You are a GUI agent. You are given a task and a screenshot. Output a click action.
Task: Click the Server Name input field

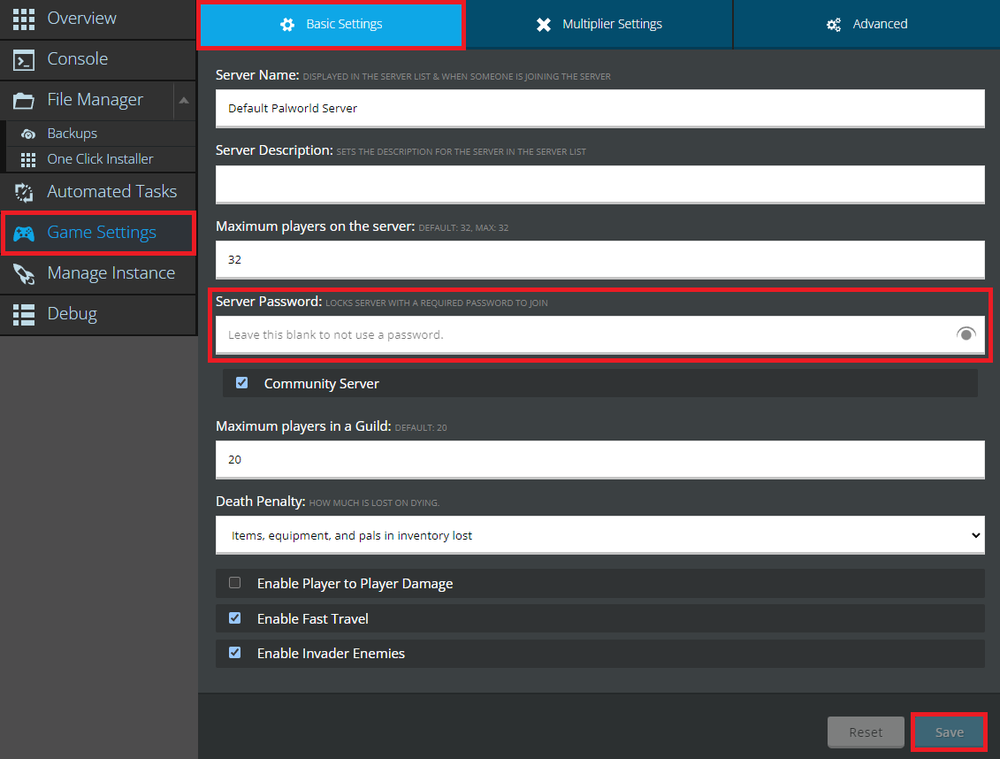pos(600,108)
